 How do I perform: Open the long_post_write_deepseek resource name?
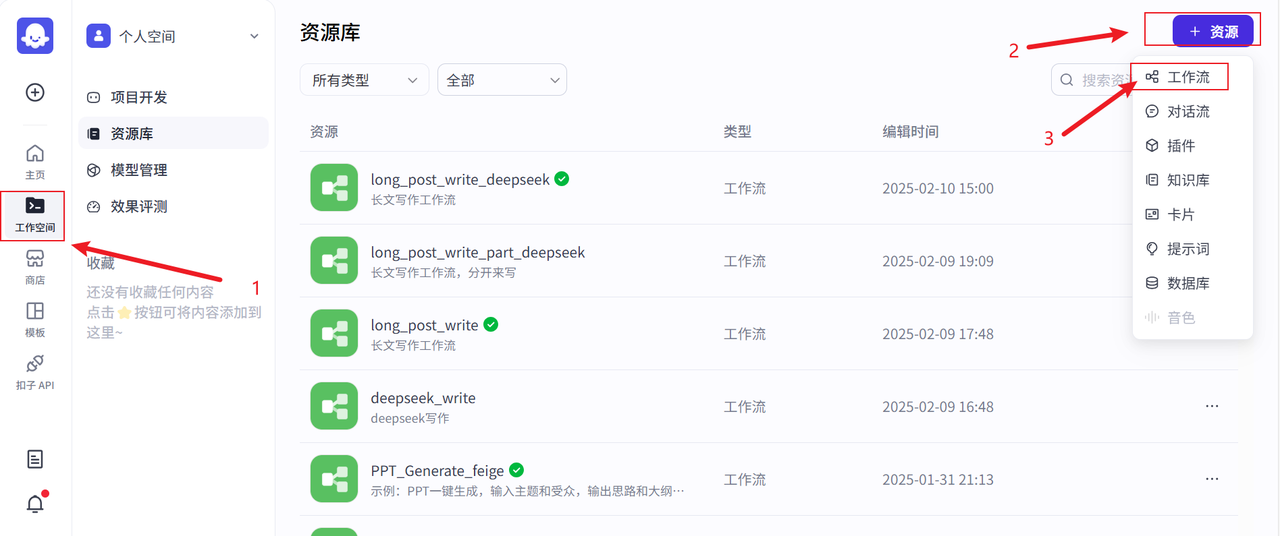460,179
